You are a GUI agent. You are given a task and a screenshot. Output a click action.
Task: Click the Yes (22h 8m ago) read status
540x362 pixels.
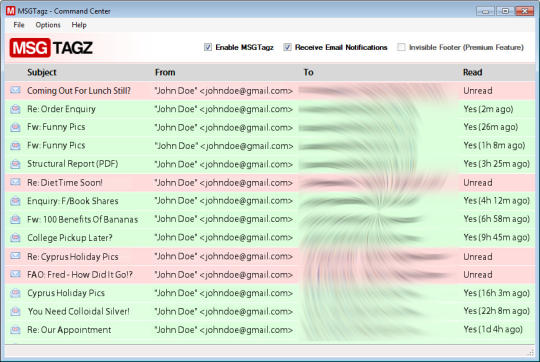click(497, 311)
